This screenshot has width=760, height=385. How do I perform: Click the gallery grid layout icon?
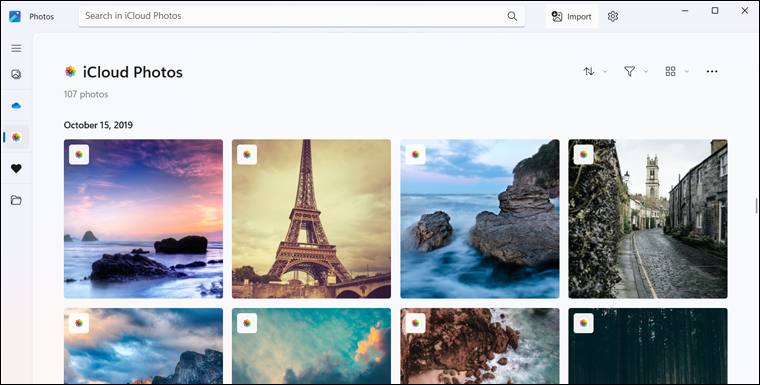tap(670, 71)
